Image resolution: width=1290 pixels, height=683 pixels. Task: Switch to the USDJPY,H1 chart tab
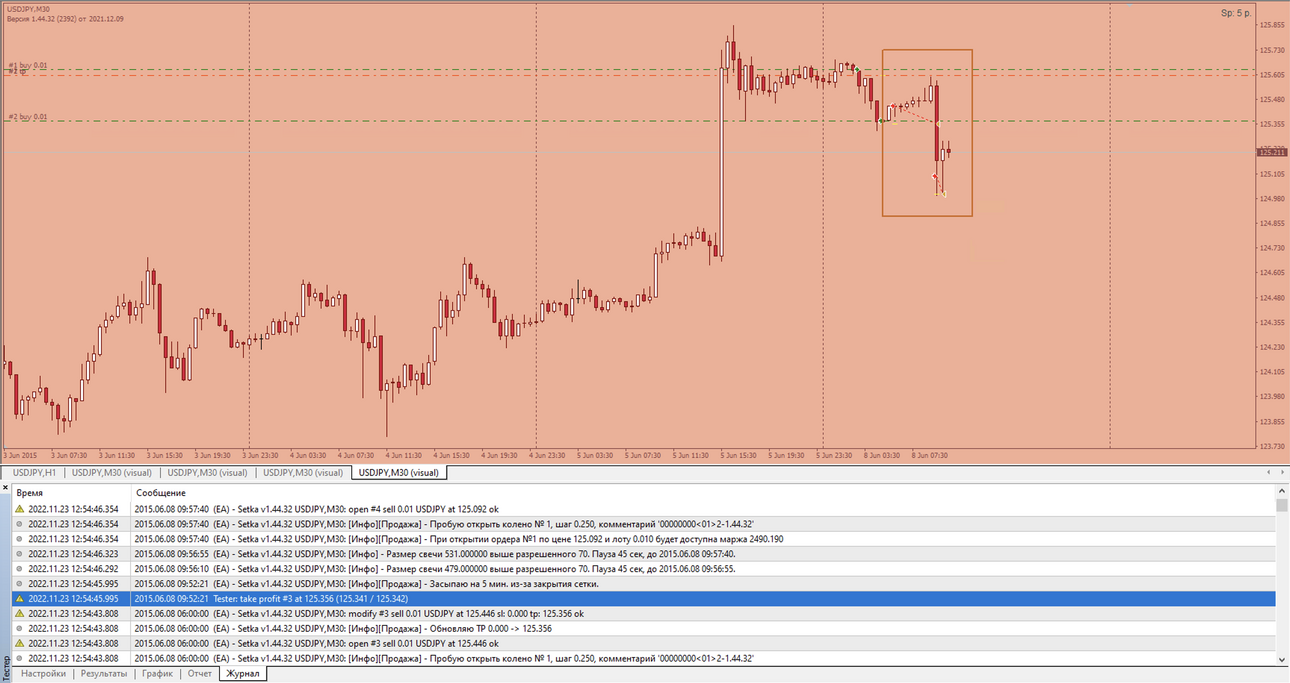[x=34, y=473]
